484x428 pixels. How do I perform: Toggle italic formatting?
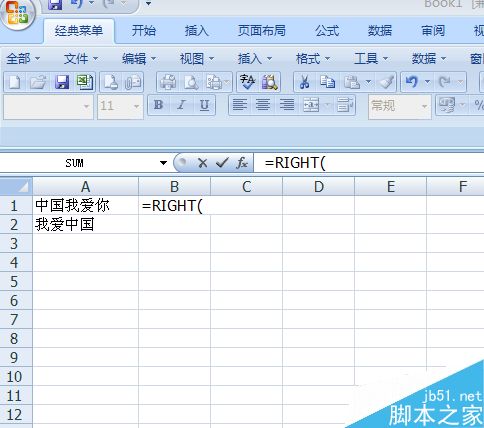[181, 105]
